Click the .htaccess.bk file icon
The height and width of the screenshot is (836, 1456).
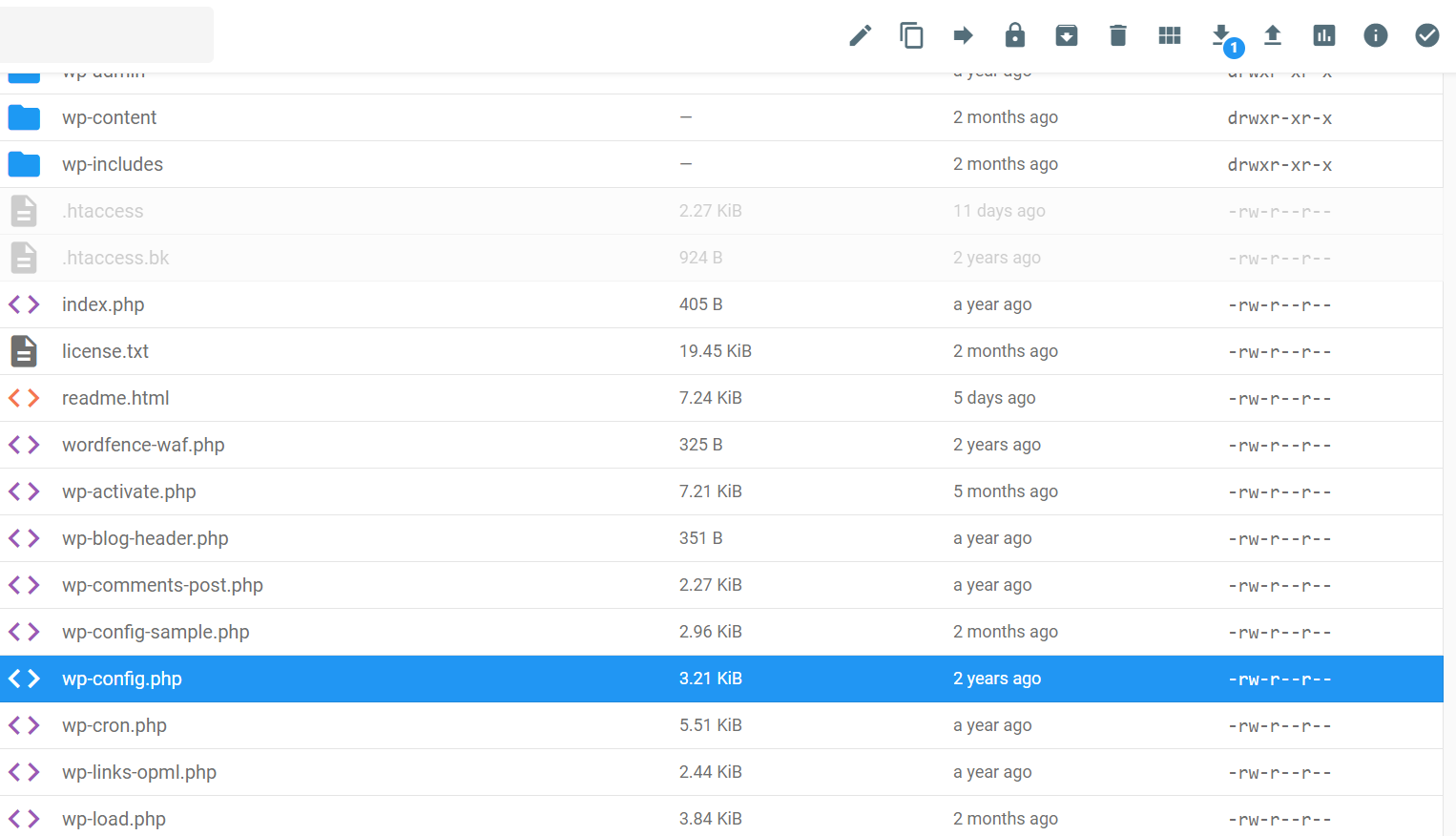[24, 258]
